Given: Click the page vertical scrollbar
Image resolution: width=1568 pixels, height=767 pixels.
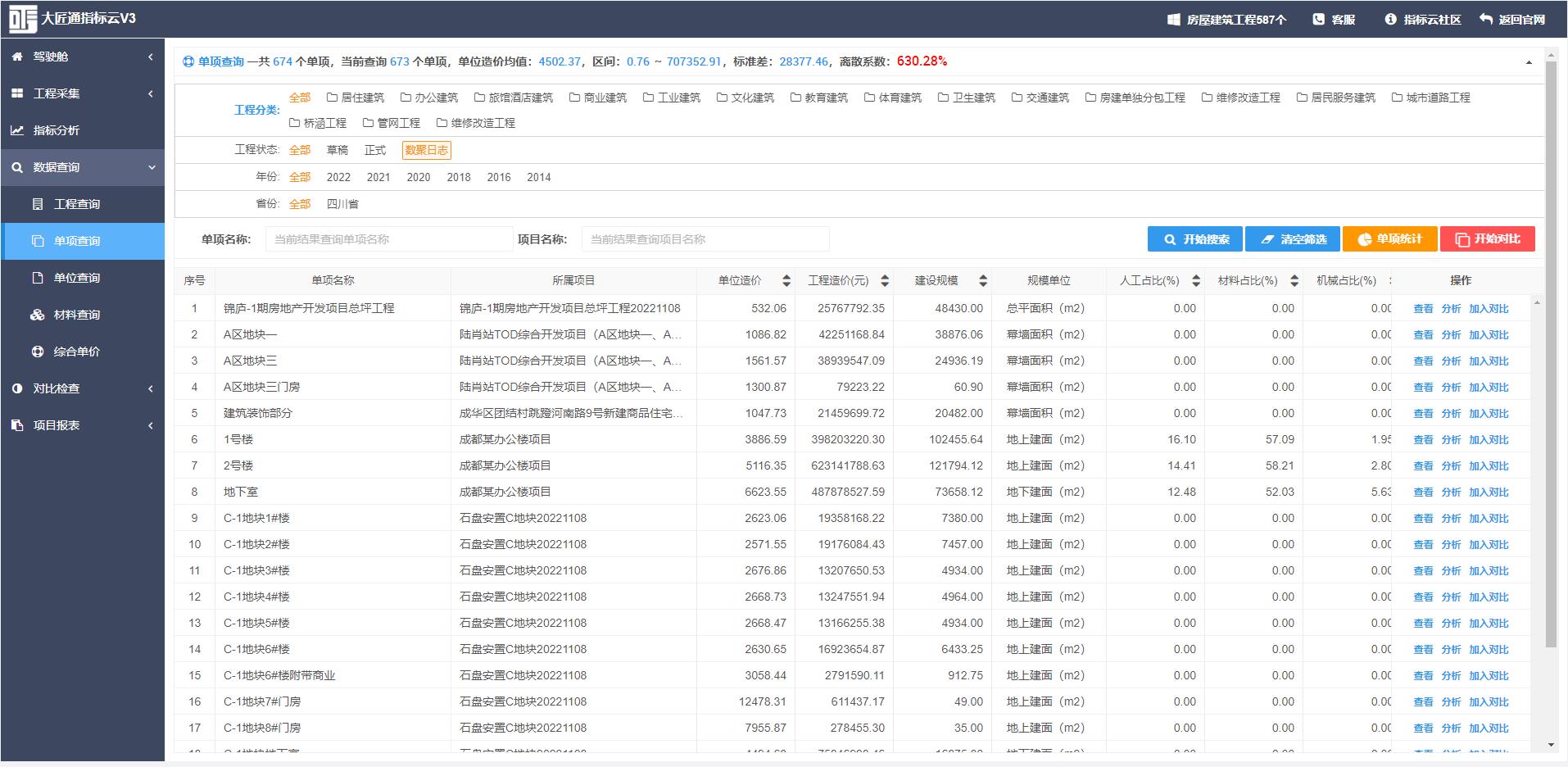Looking at the screenshot, I should pos(1550,352).
